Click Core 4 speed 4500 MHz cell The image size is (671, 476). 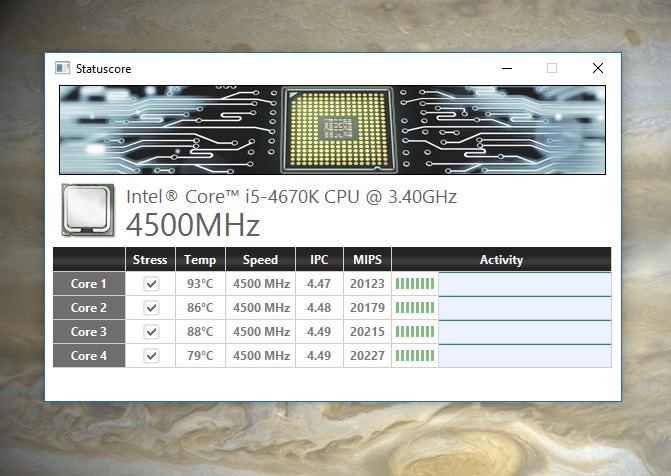pyautogui.click(x=261, y=356)
